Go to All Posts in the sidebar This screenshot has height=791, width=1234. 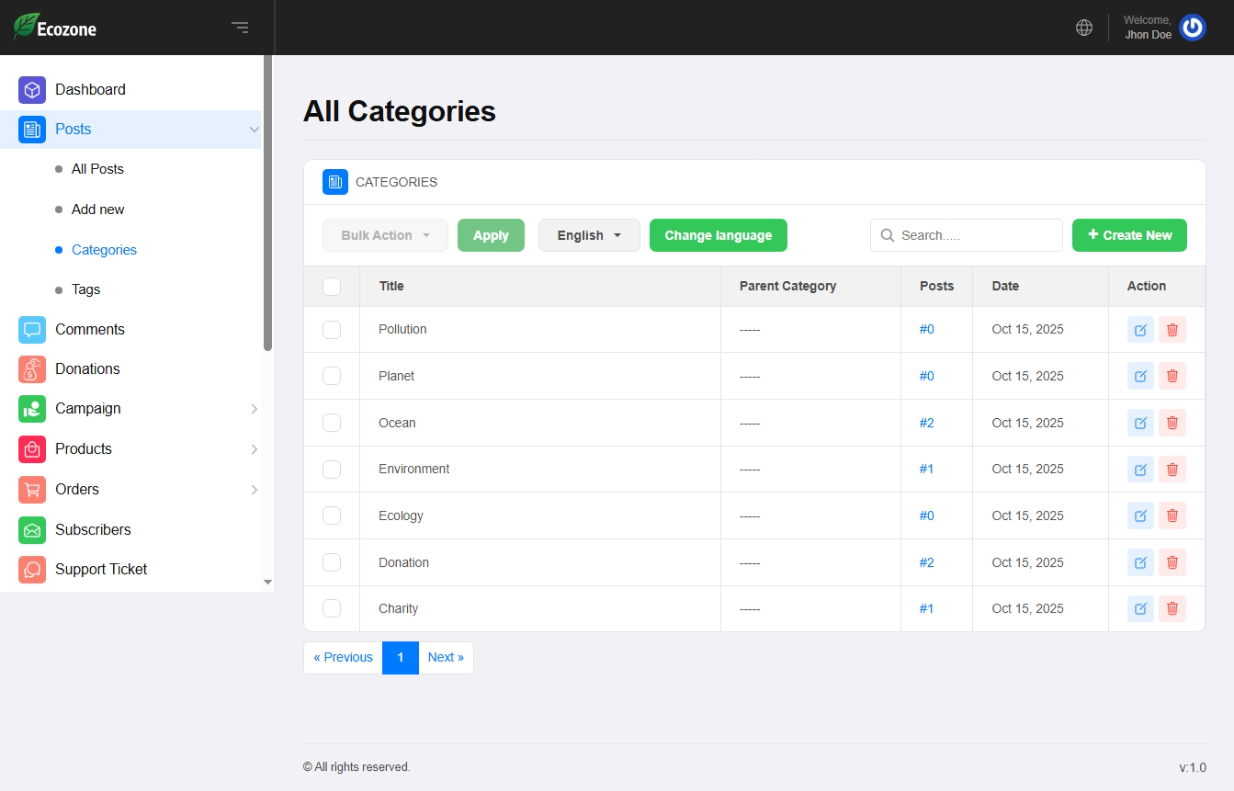97,169
